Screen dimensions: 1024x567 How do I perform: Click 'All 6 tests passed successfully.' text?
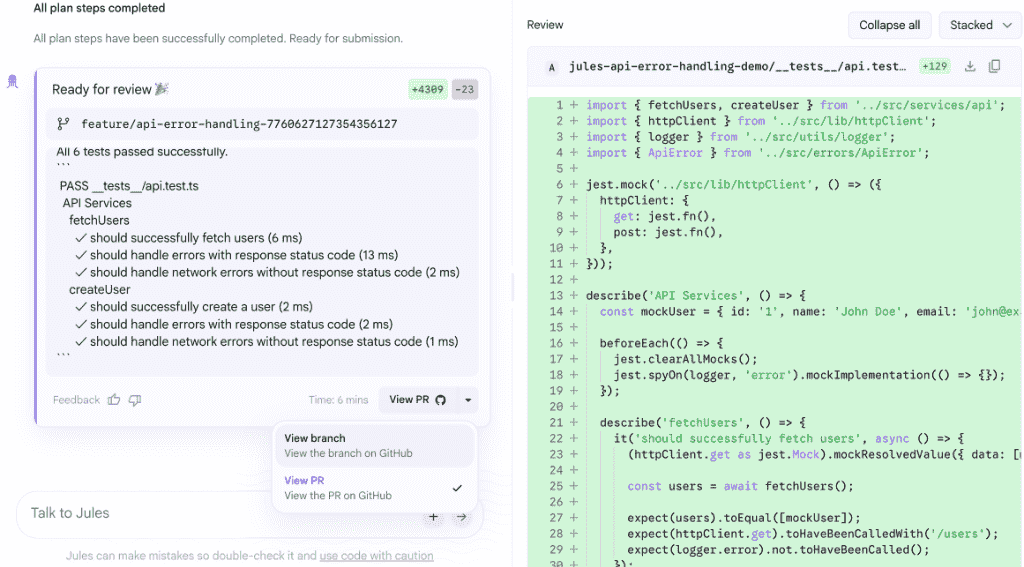coord(142,152)
